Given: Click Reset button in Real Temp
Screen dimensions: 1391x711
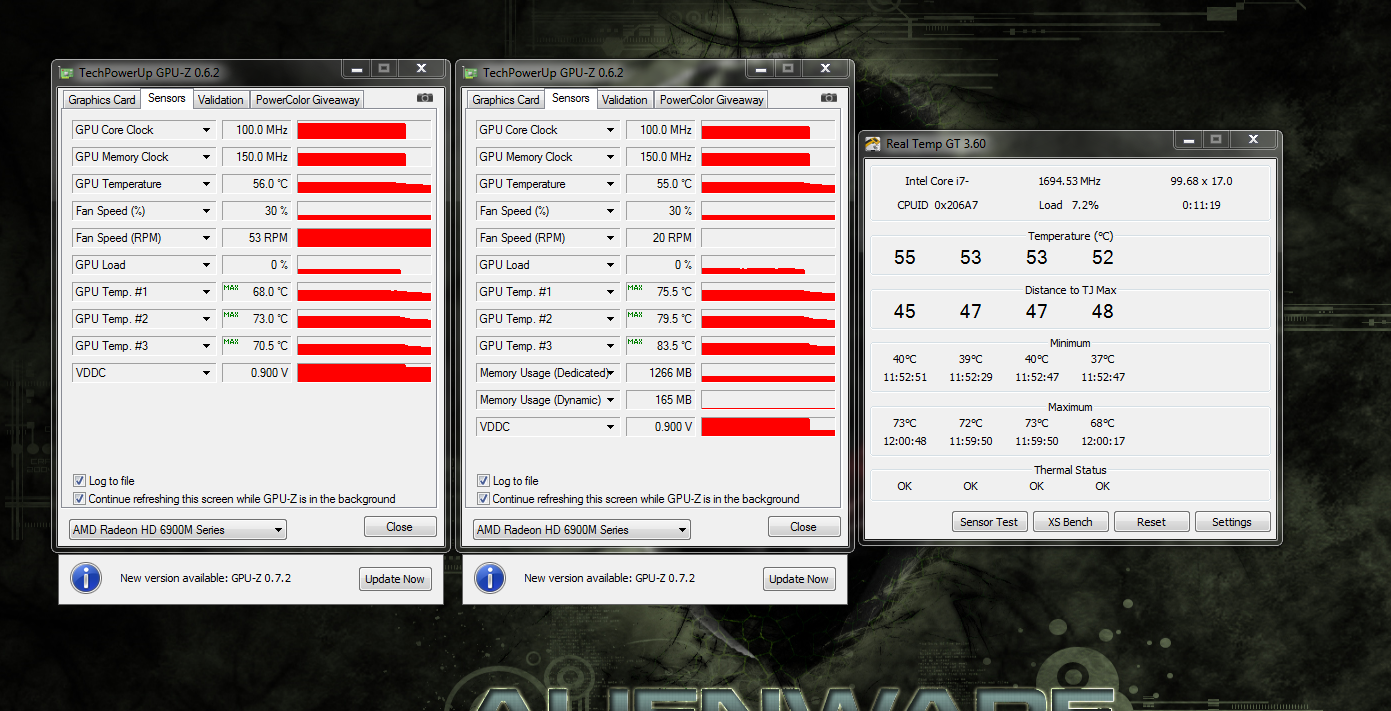Looking at the screenshot, I should [x=1151, y=522].
